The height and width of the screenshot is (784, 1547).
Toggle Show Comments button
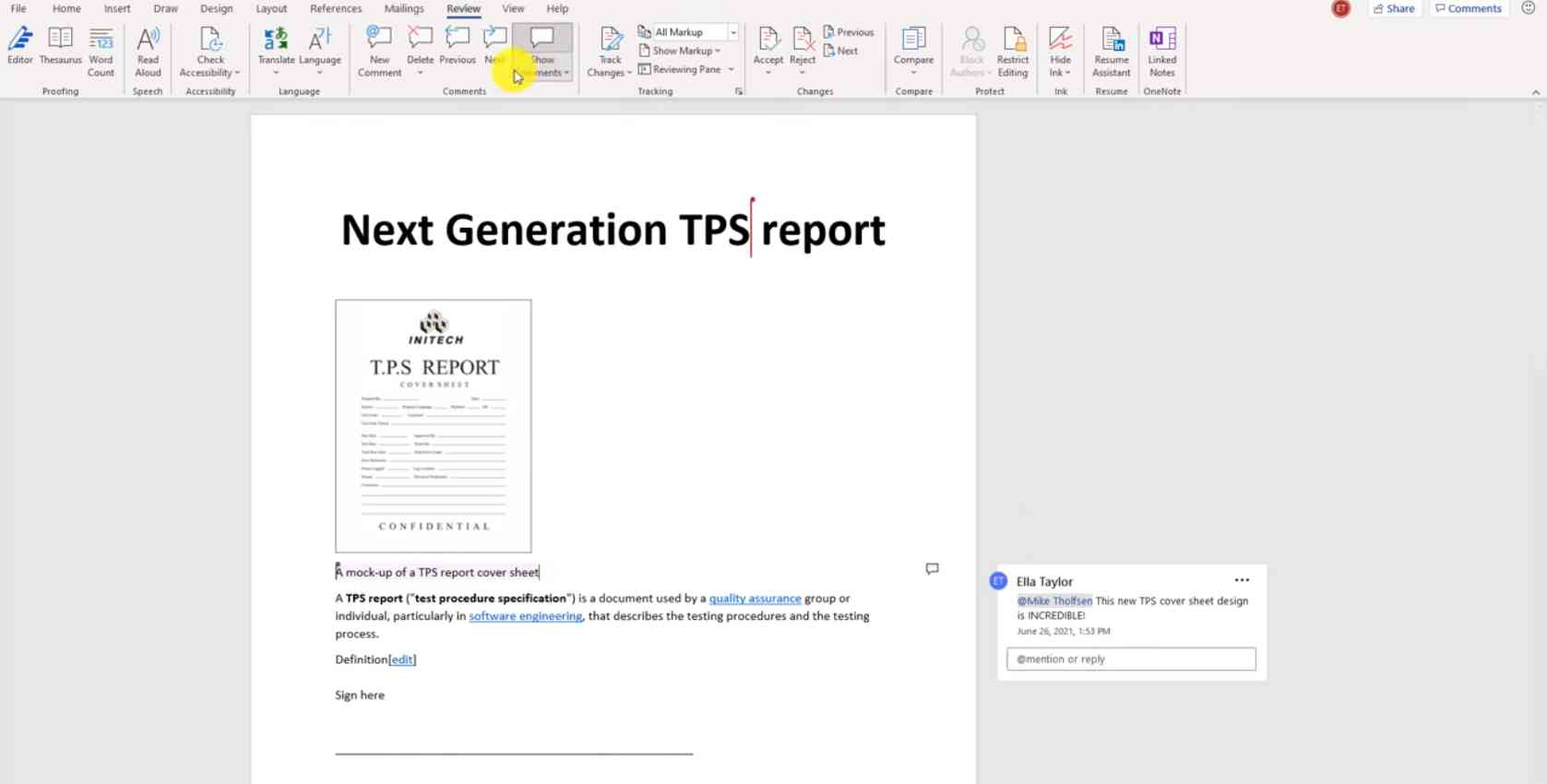coord(542,52)
